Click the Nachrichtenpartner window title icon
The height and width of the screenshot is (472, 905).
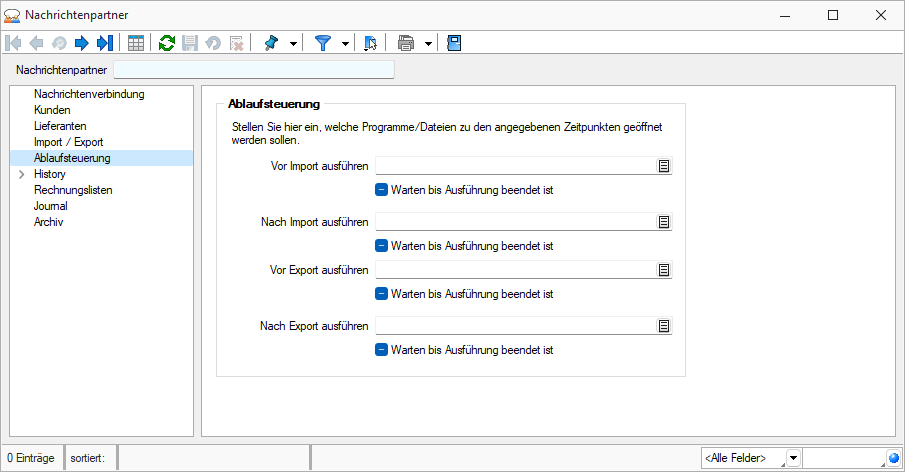tap(12, 16)
